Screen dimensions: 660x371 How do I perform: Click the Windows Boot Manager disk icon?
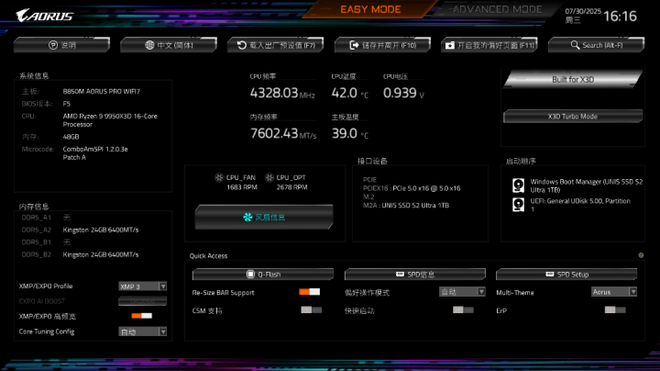(x=518, y=185)
